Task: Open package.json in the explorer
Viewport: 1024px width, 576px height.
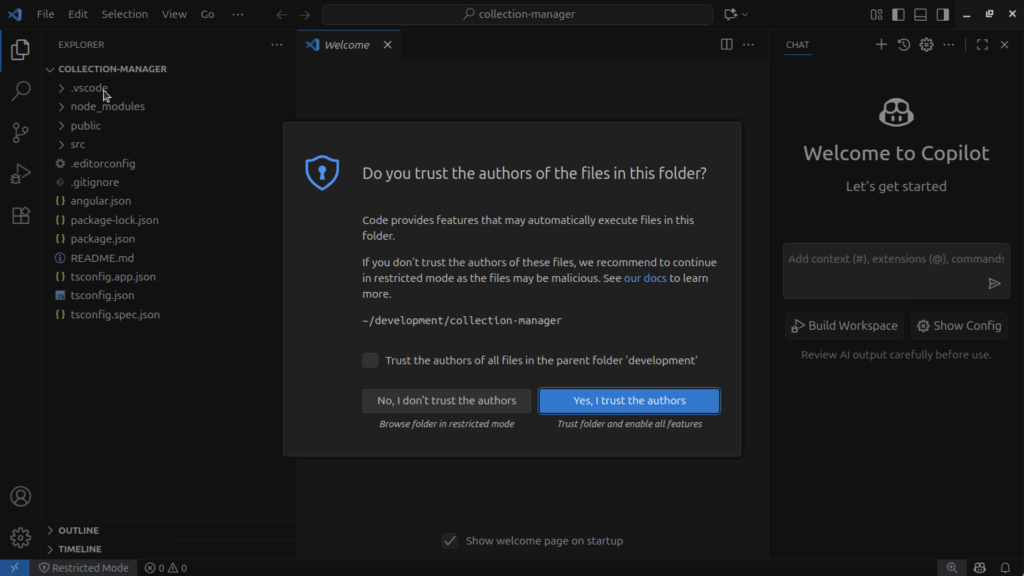Action: pyautogui.click(x=102, y=239)
